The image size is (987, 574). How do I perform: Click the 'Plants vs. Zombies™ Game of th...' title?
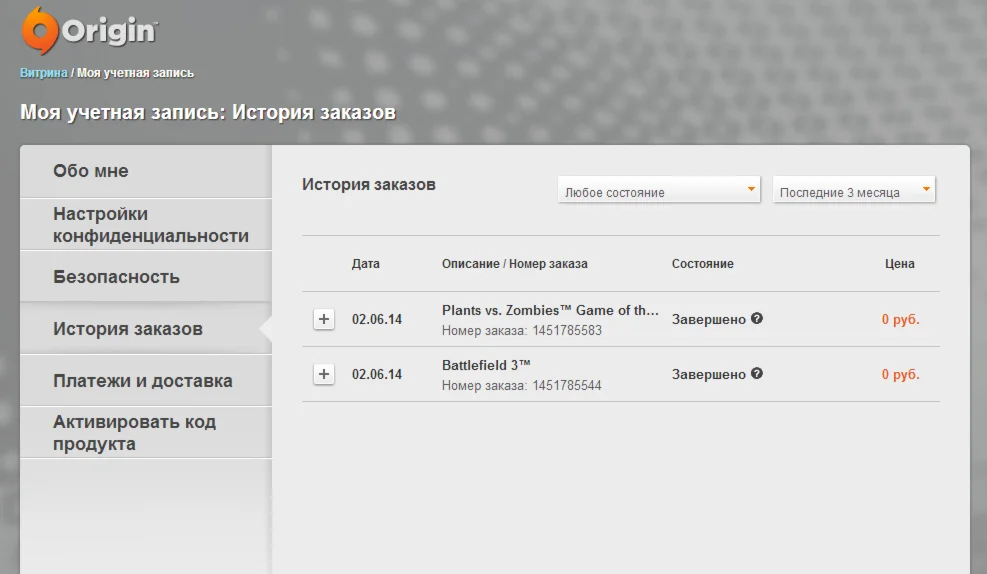point(550,310)
